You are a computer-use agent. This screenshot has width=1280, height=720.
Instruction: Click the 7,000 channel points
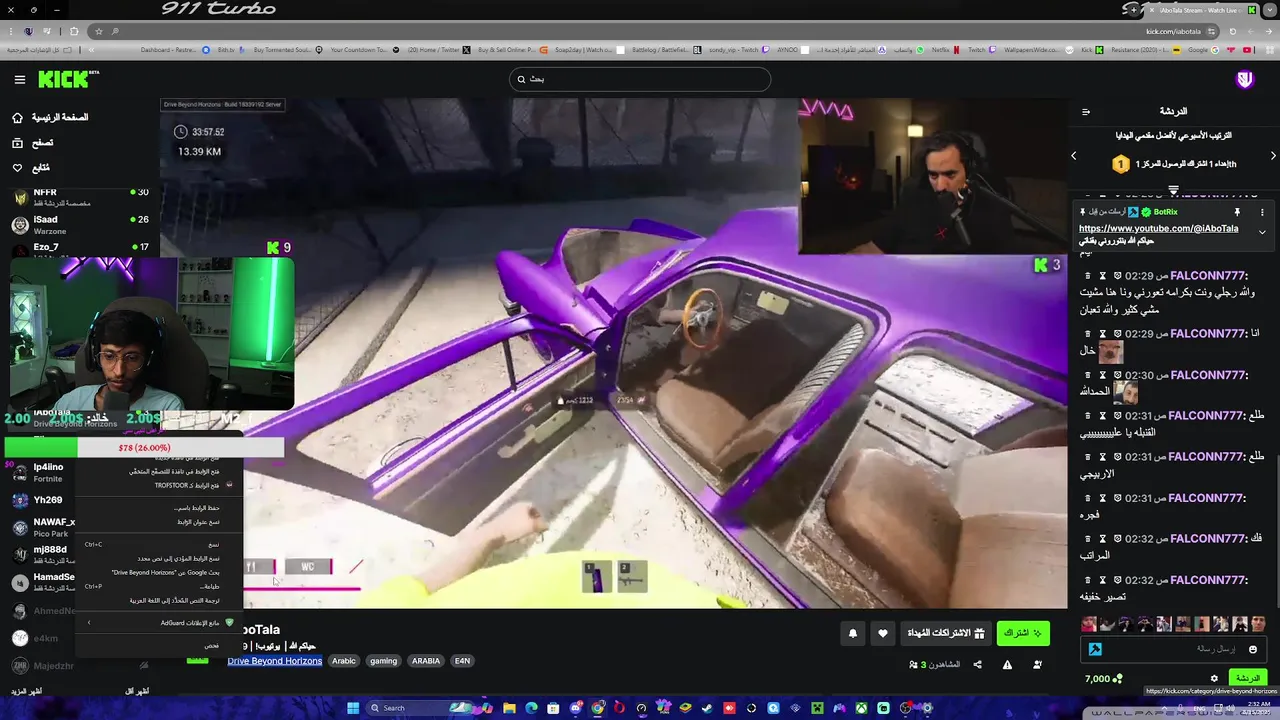point(1104,679)
